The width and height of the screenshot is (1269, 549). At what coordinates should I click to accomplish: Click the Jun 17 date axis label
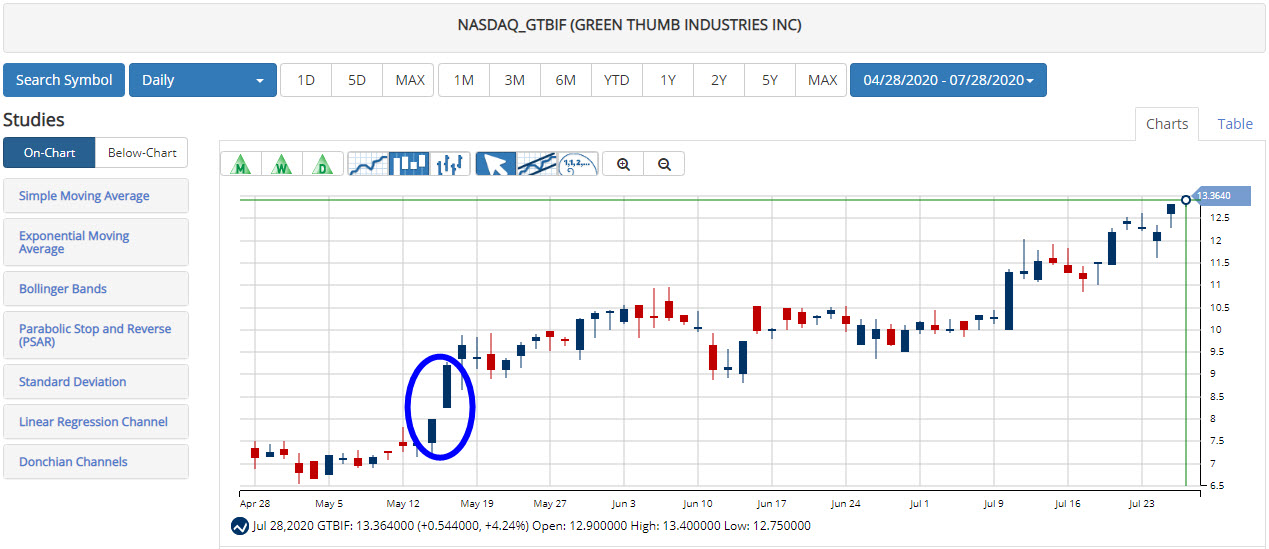(772, 504)
